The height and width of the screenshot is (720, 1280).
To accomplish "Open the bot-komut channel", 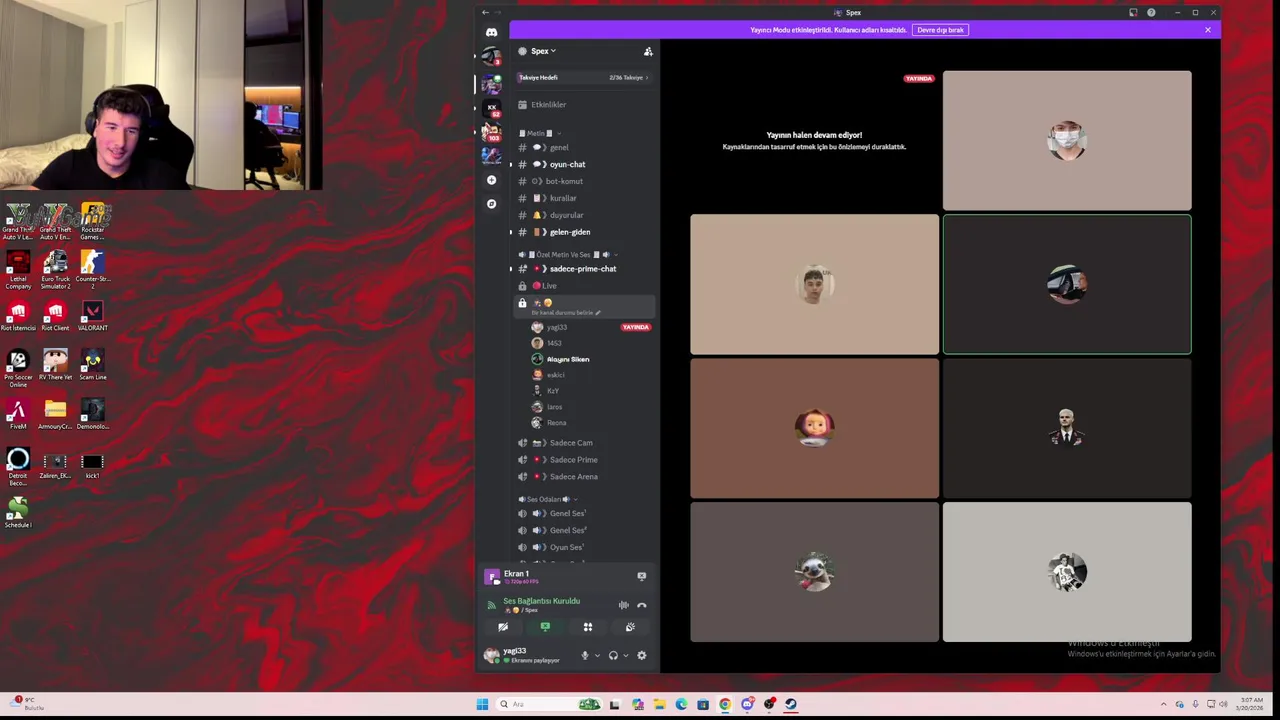I will pyautogui.click(x=585, y=181).
